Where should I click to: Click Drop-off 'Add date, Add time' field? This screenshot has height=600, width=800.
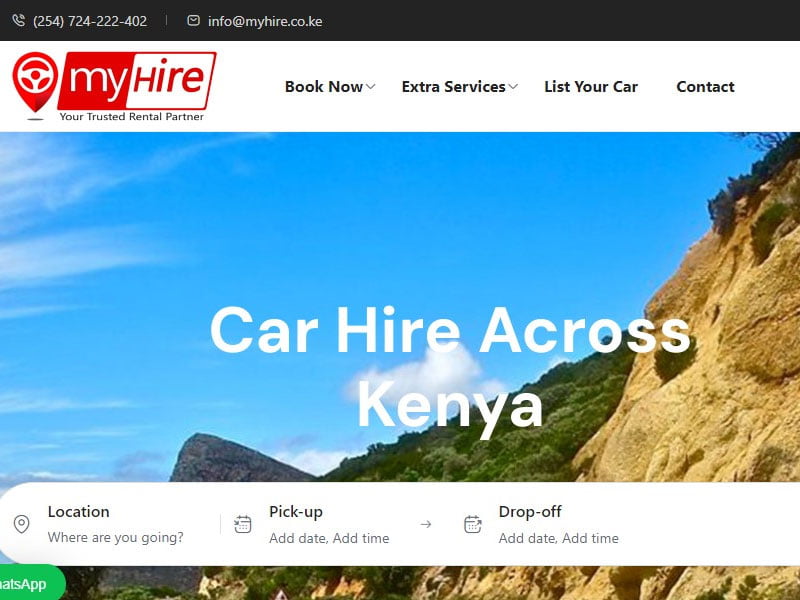pos(559,538)
